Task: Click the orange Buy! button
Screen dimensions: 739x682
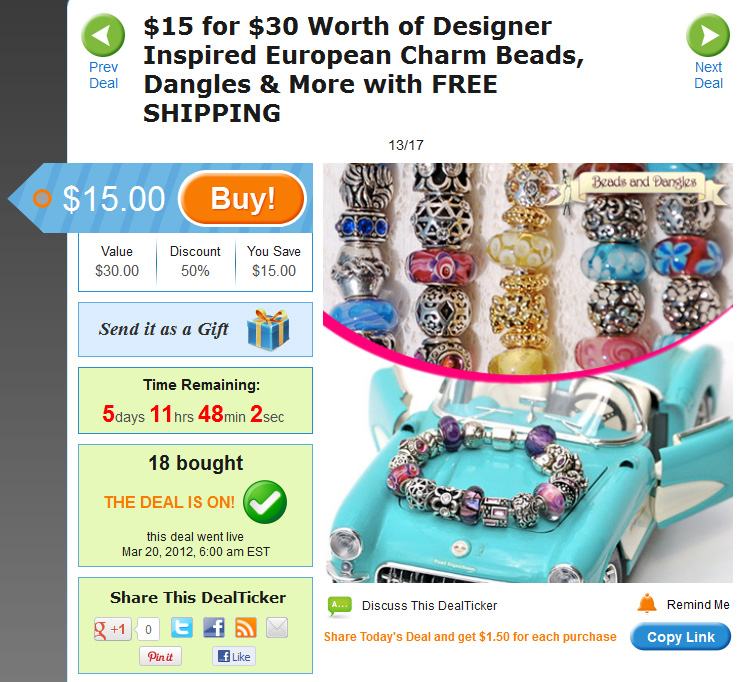Action: [x=243, y=198]
